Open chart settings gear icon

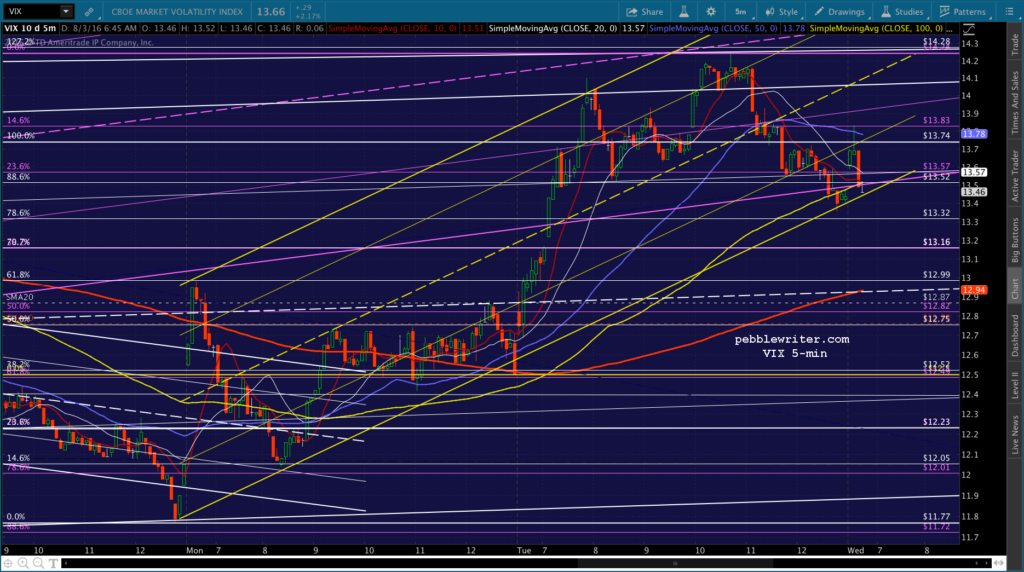click(x=711, y=12)
